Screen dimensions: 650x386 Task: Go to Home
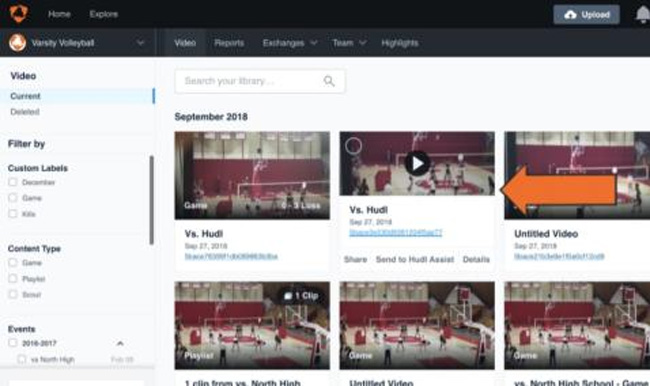59,14
